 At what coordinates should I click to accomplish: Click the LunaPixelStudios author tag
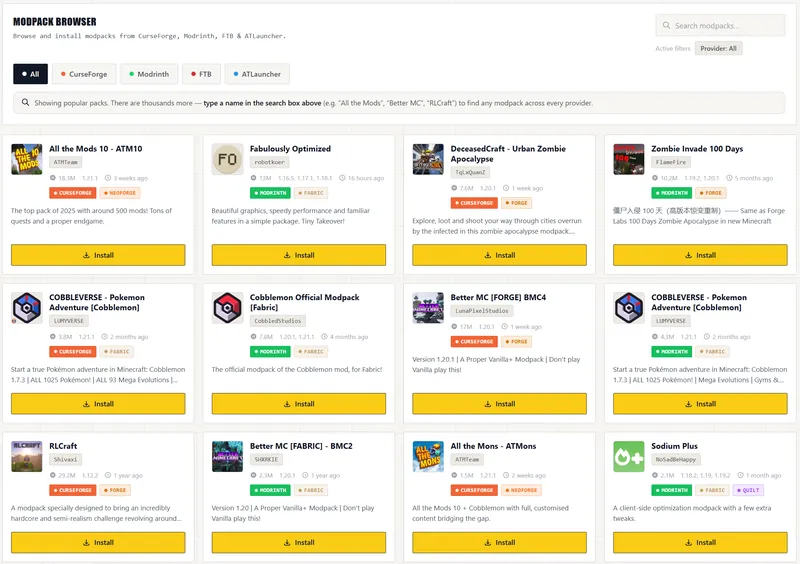click(482, 311)
